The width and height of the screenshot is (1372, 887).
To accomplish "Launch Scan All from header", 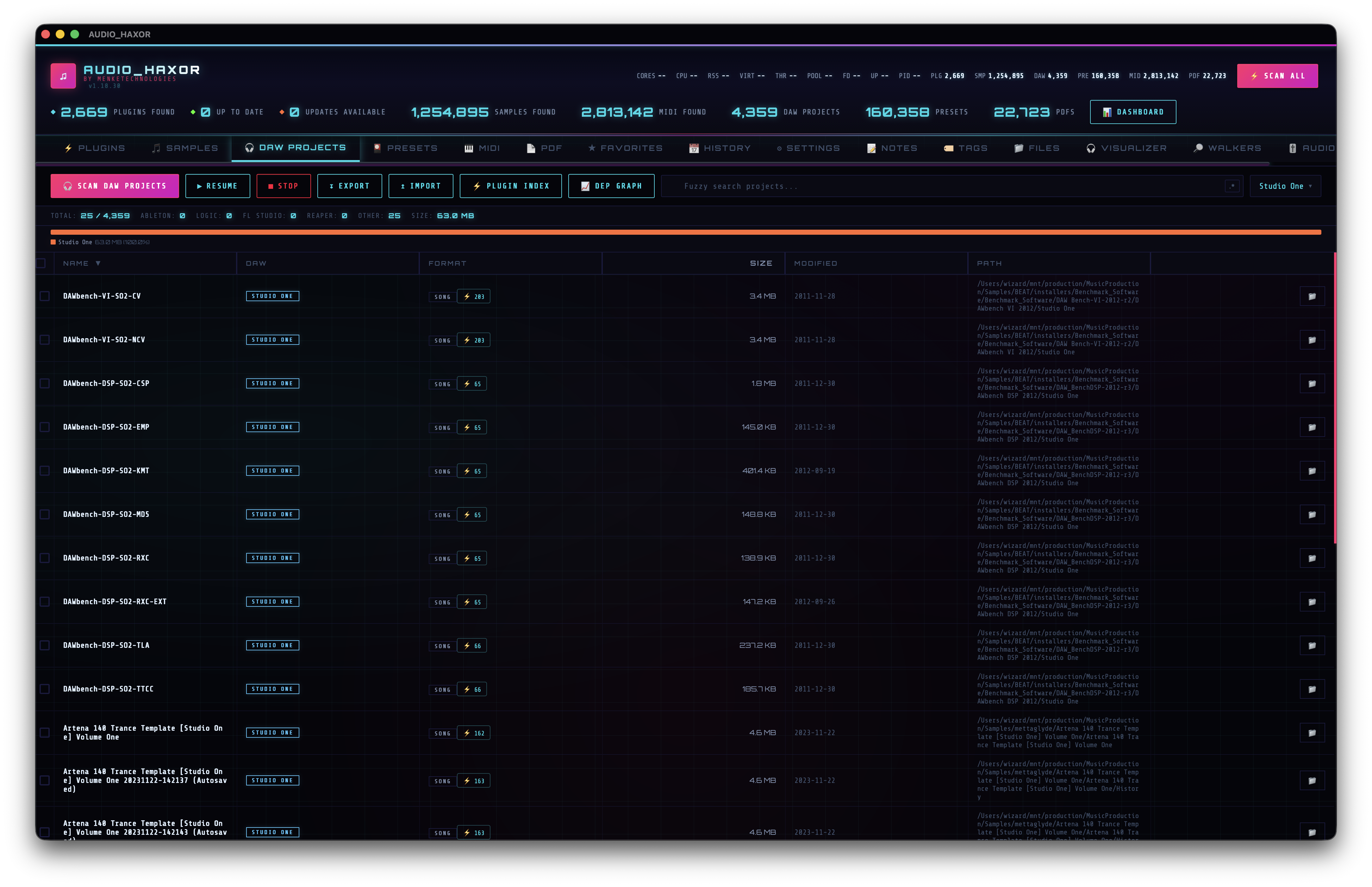I will coord(1277,76).
